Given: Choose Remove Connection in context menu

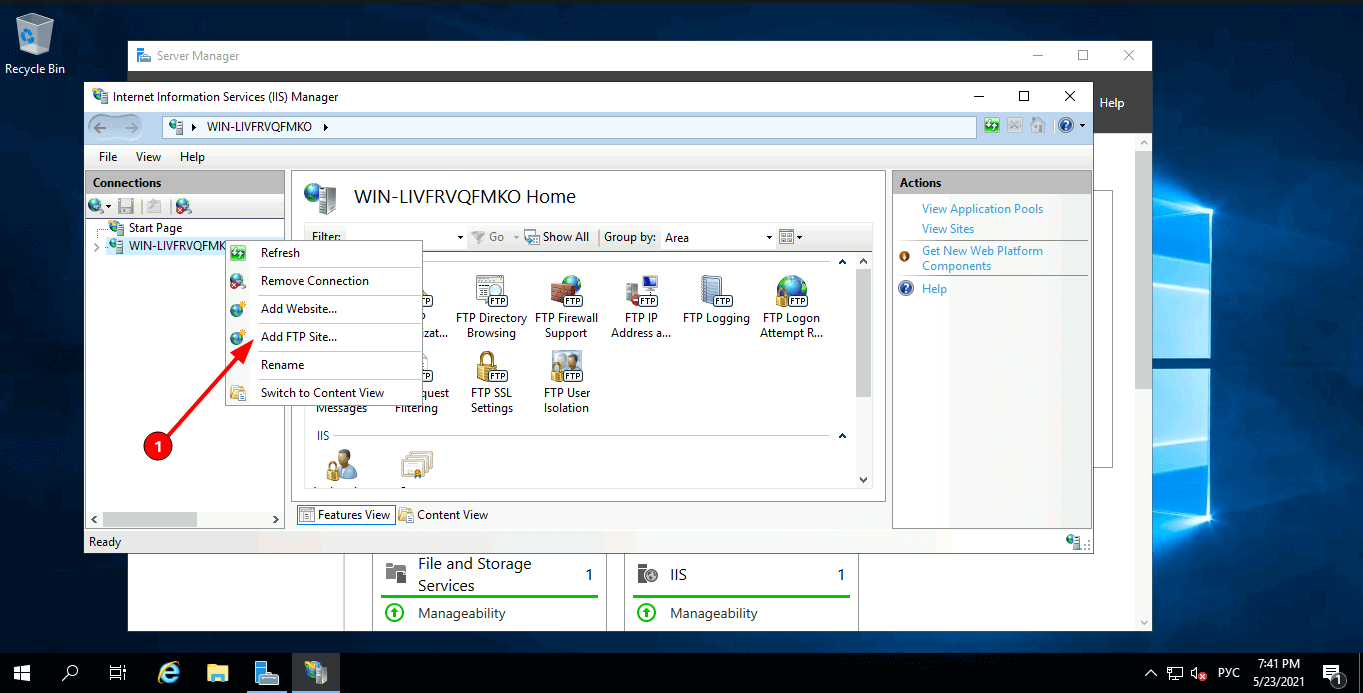Looking at the screenshot, I should [324, 281].
